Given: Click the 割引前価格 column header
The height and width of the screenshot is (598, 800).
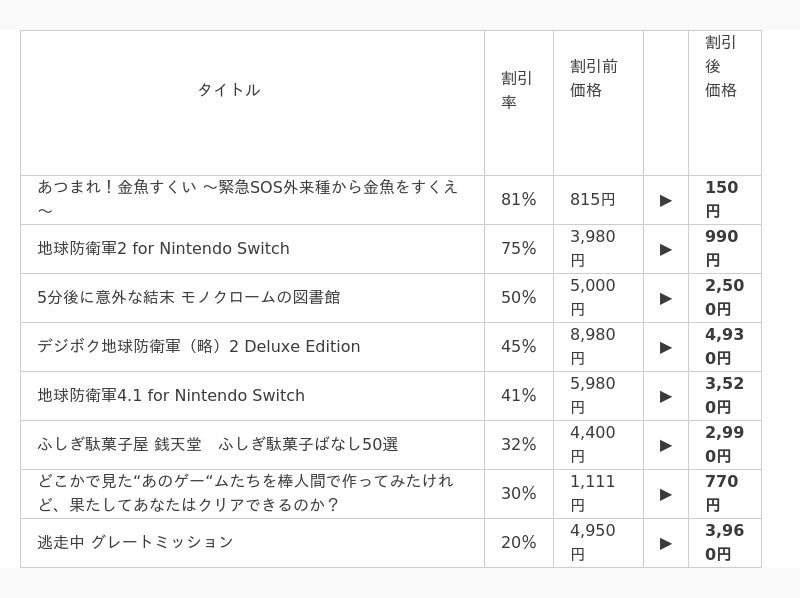Looking at the screenshot, I should click(594, 78).
